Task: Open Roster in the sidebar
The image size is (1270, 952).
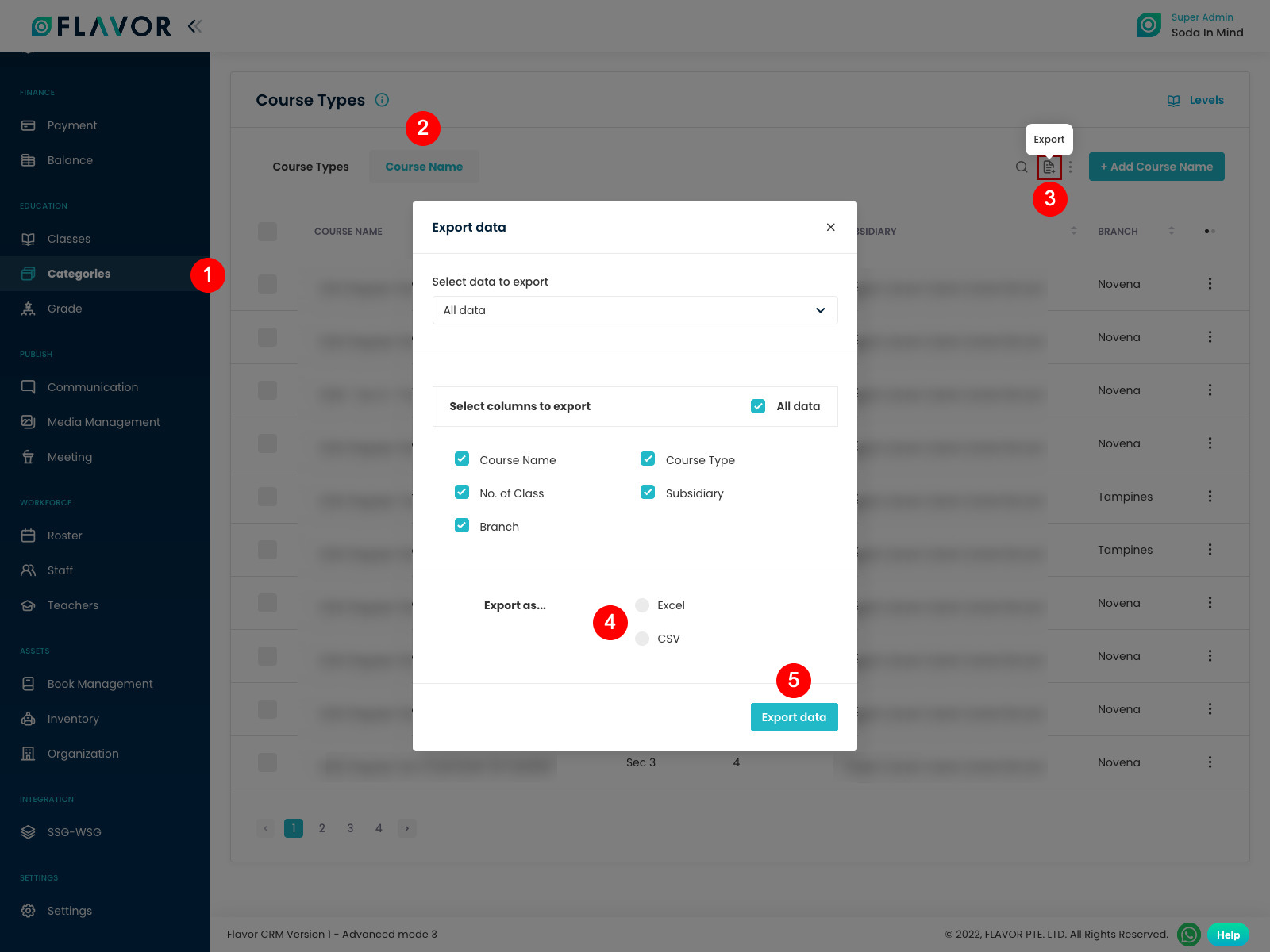Action: pyautogui.click(x=64, y=535)
